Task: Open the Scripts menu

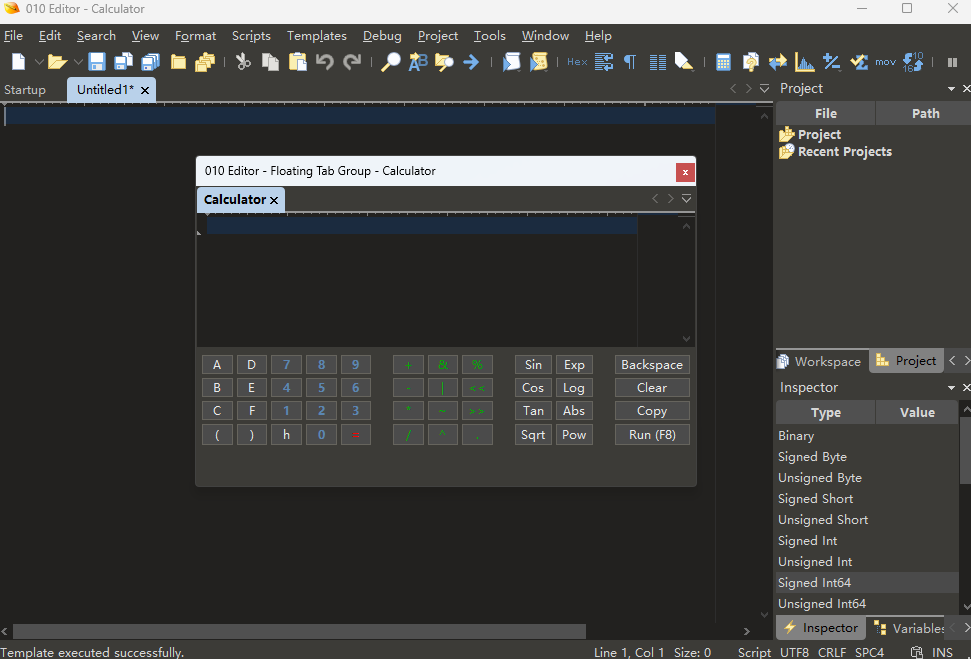Action: [251, 36]
